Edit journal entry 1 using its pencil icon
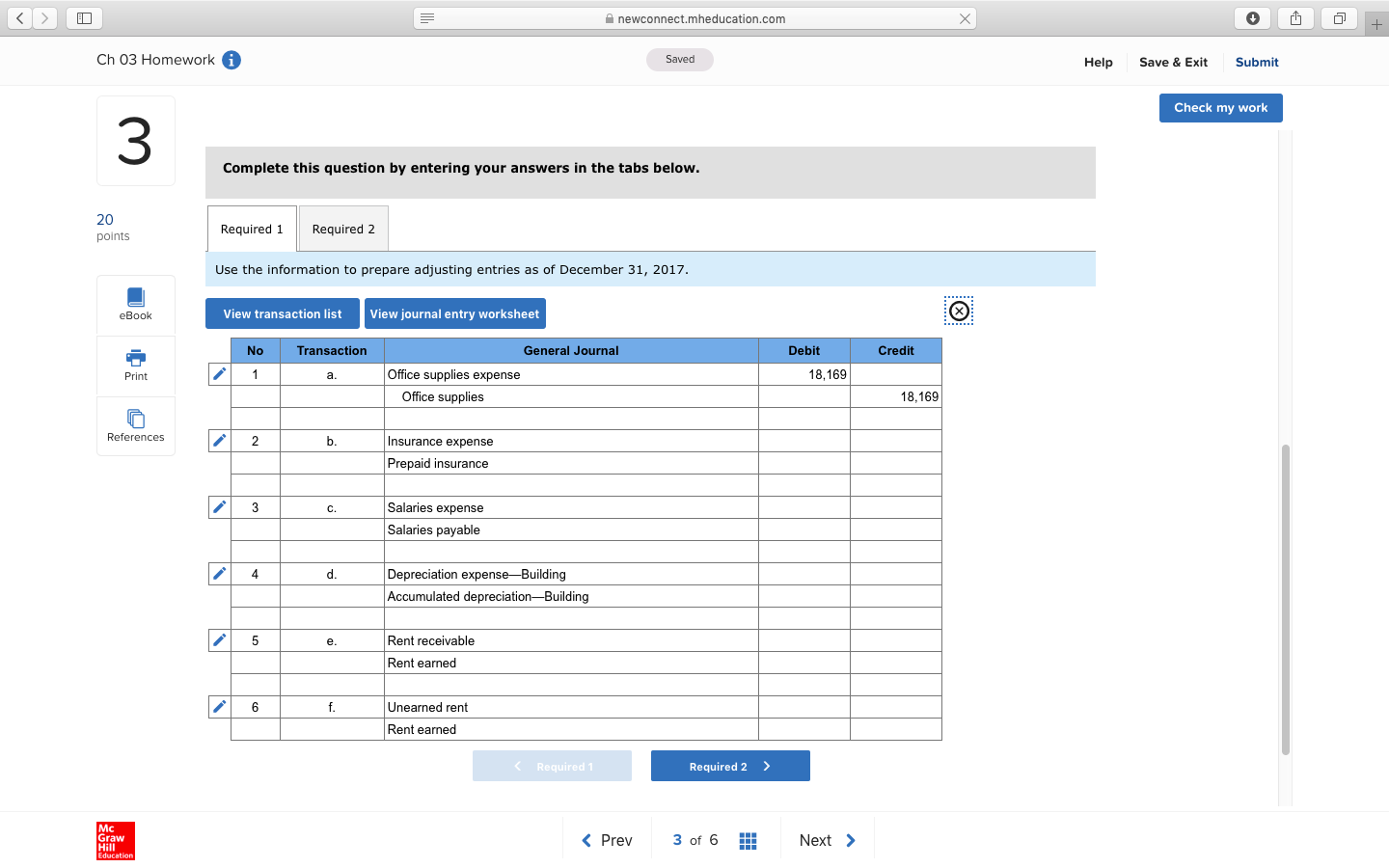Viewport: 1389px width, 868px height. point(218,373)
